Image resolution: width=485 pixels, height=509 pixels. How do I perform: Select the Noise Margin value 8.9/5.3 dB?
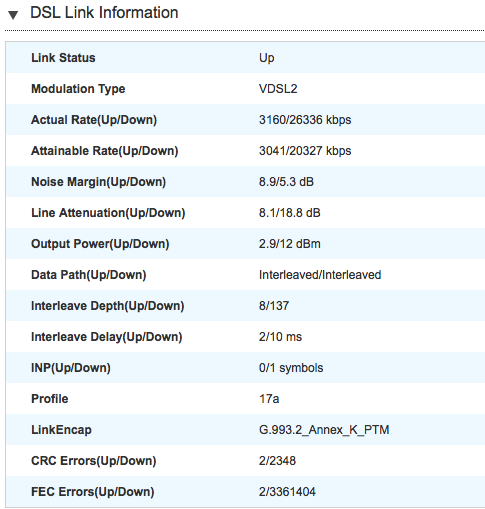coord(286,182)
